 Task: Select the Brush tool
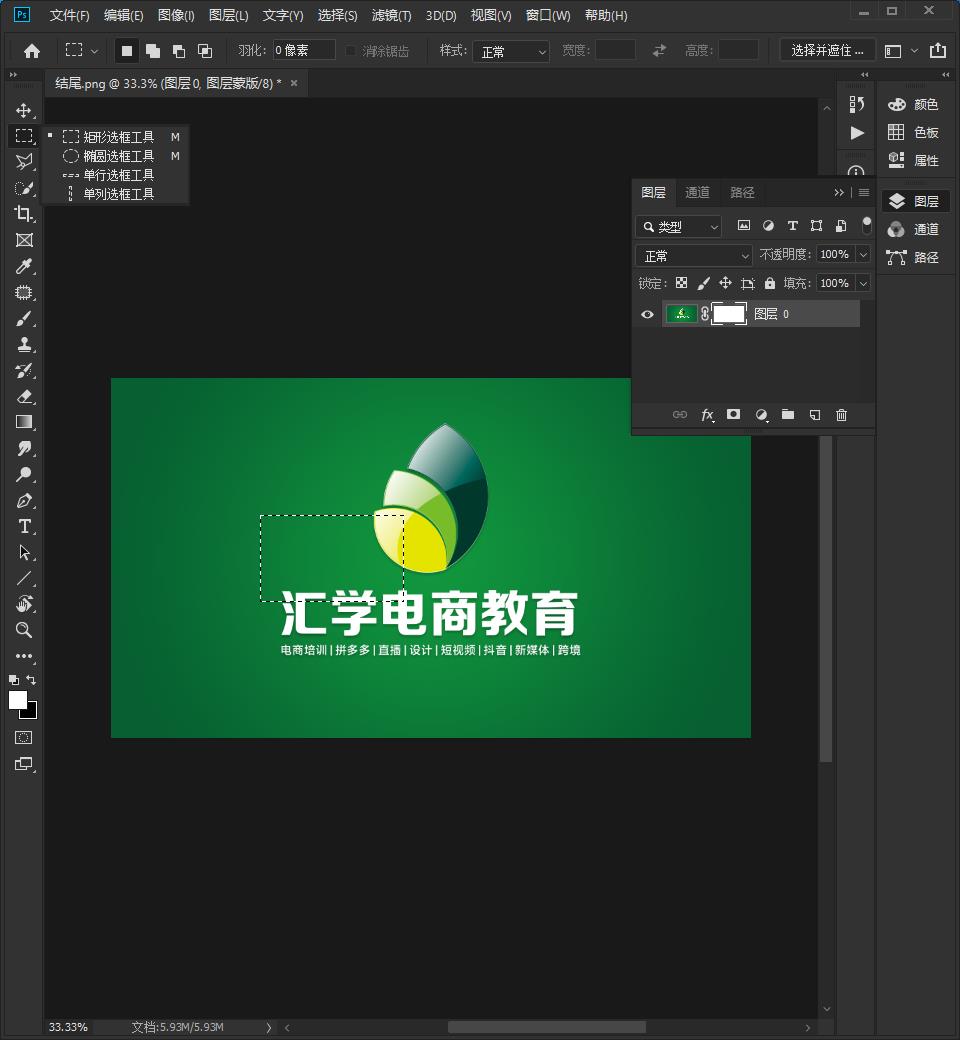(x=24, y=318)
